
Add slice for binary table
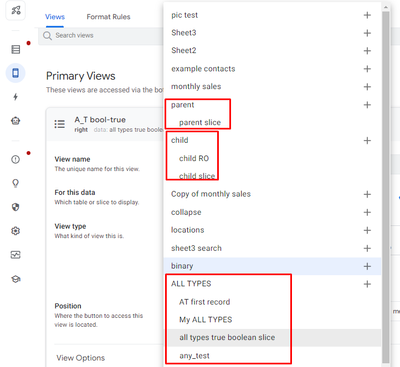point(367,266)
